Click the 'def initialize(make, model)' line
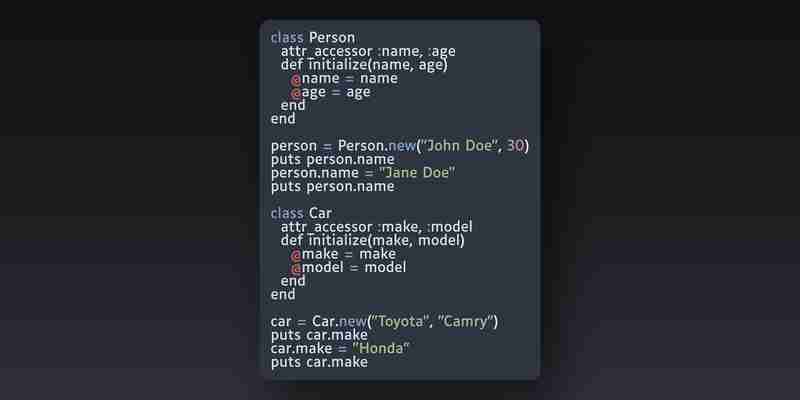The height and width of the screenshot is (400, 800). [x=372, y=240]
